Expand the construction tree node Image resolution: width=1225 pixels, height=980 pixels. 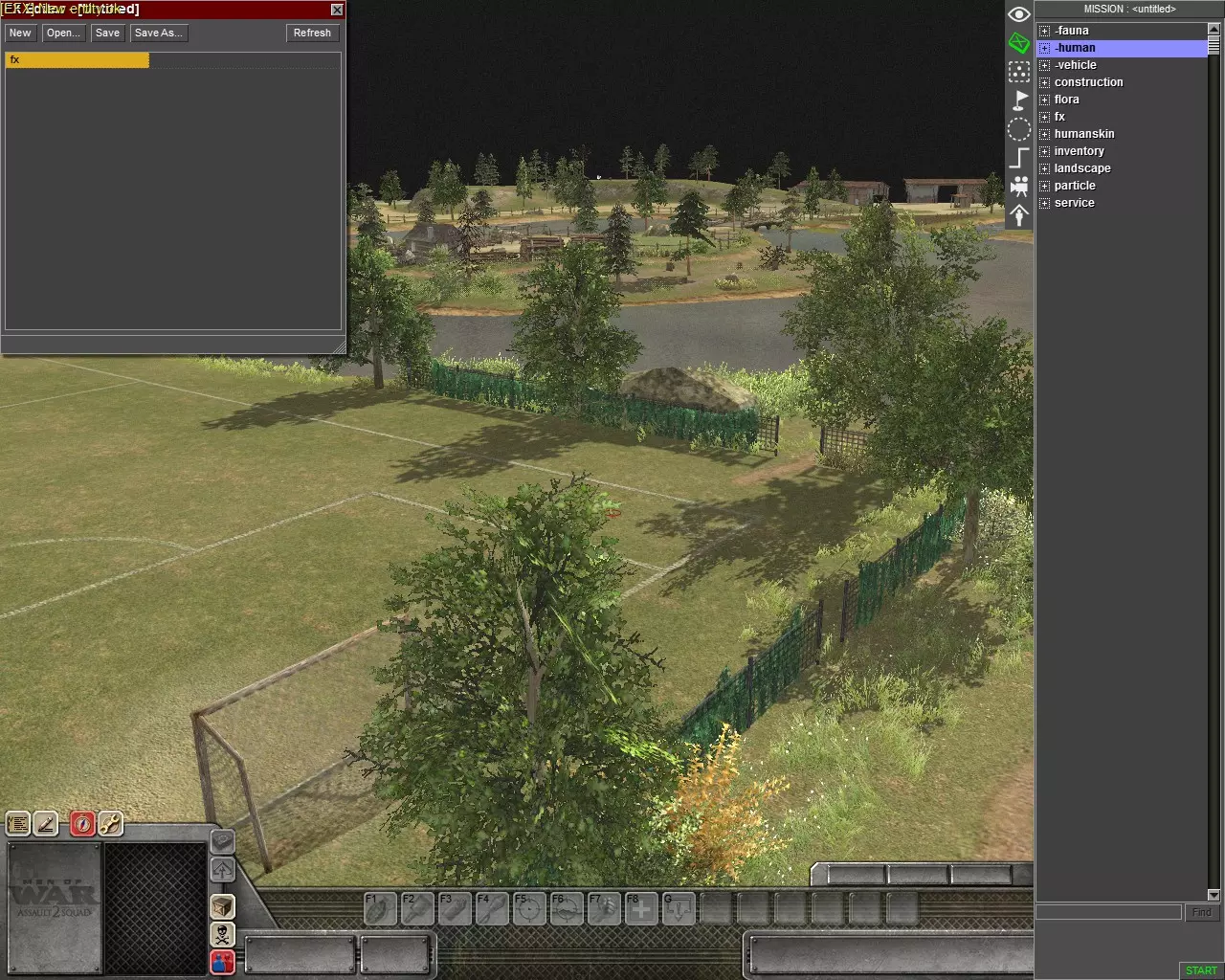tap(1044, 82)
